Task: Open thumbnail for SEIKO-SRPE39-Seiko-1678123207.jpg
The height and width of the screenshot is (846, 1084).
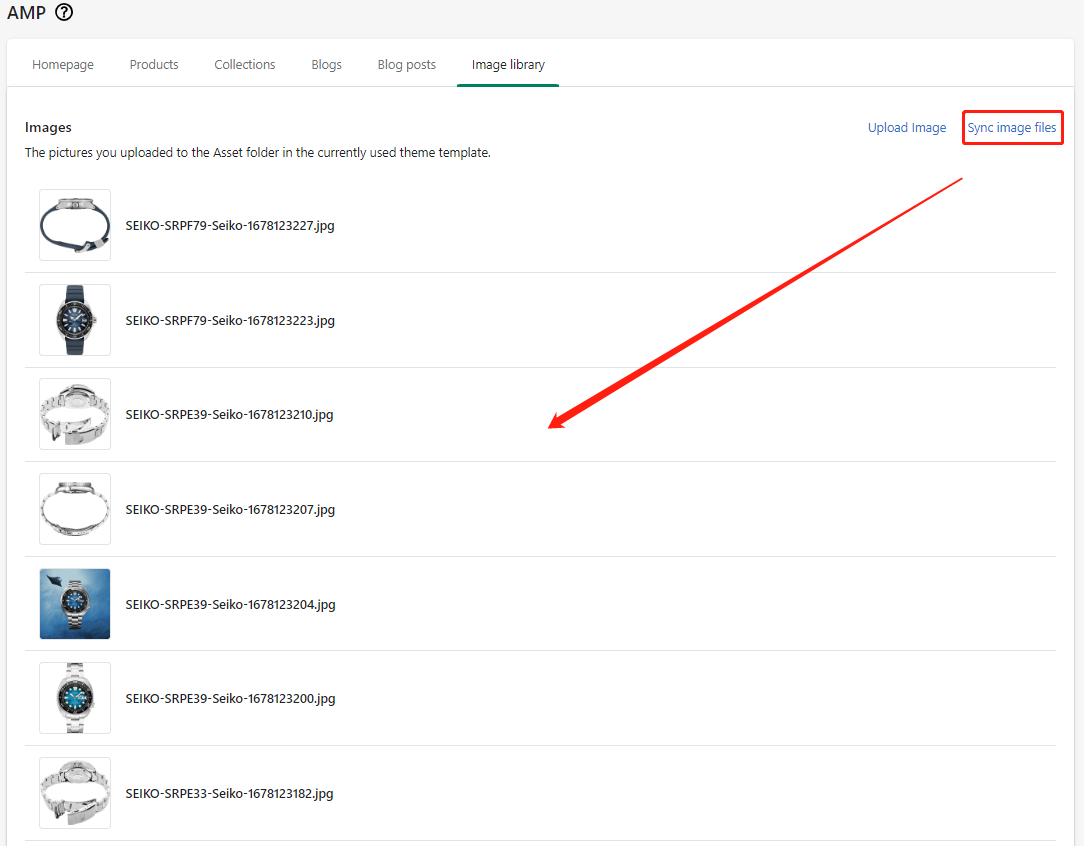Action: [75, 509]
